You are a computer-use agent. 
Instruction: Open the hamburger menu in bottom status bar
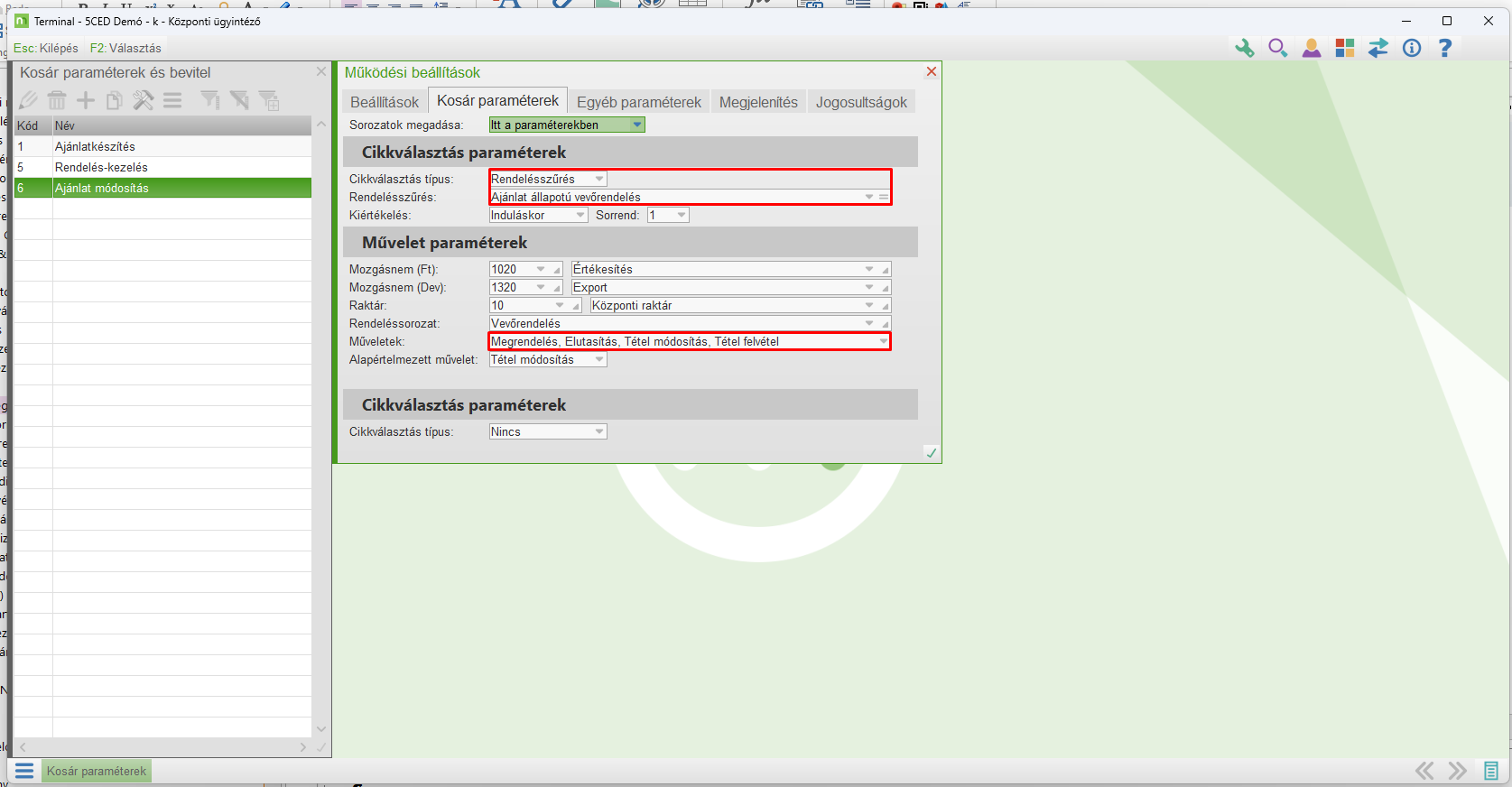24,771
